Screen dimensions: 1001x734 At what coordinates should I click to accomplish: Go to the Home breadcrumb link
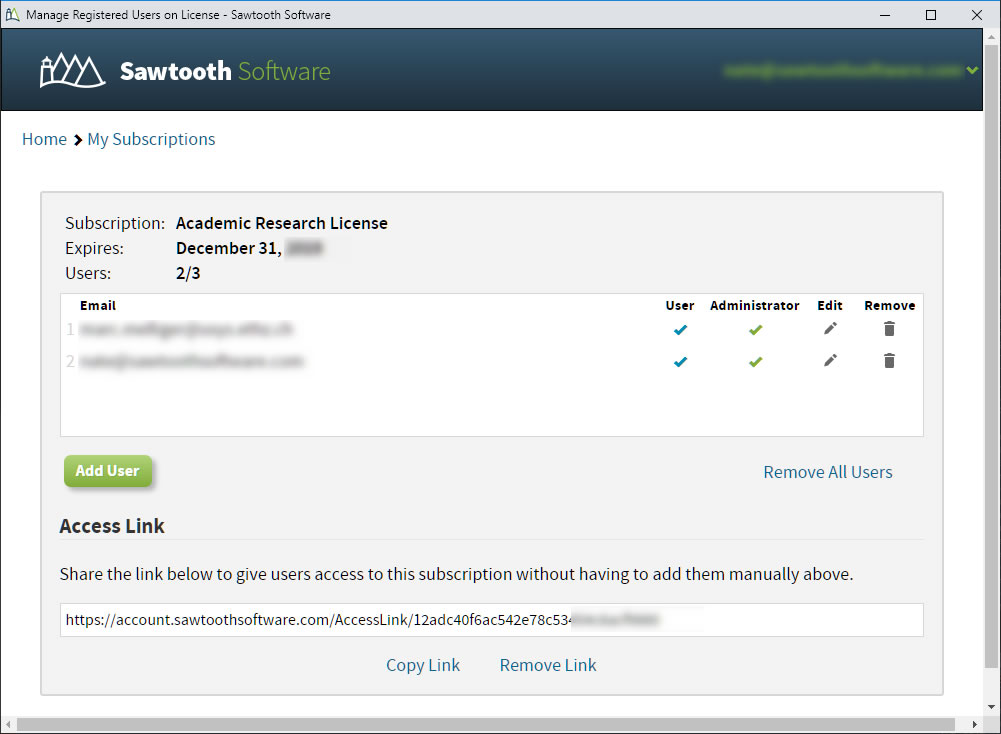click(x=44, y=139)
